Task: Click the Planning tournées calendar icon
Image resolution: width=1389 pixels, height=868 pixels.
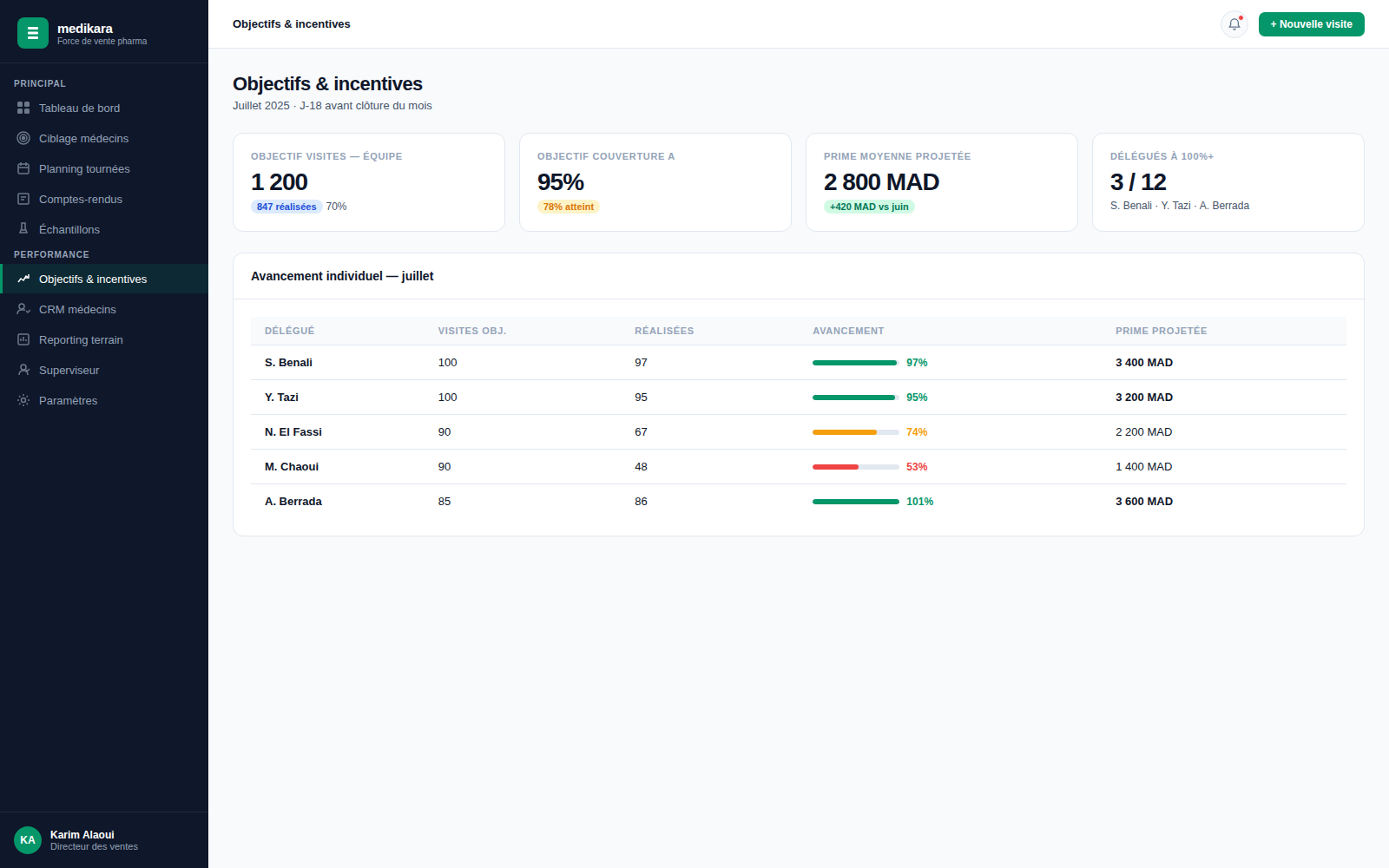Action: tap(23, 168)
